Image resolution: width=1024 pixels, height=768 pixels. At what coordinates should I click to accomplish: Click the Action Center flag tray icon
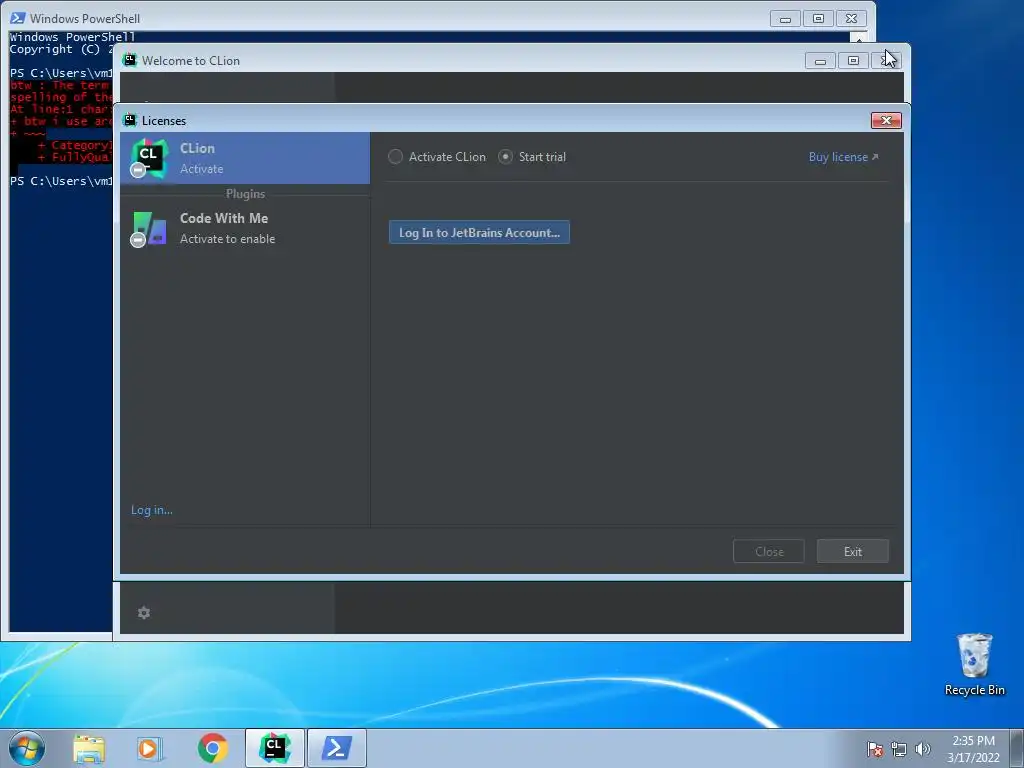pyautogui.click(x=874, y=749)
